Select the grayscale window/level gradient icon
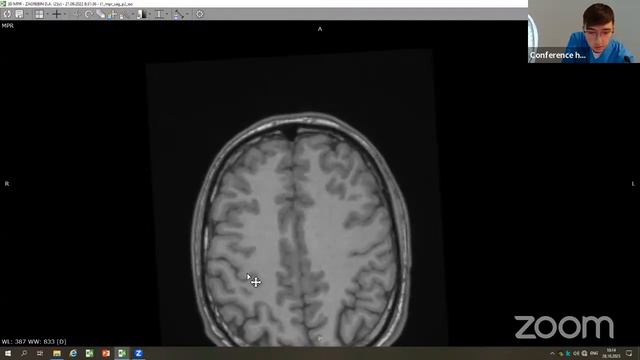The width and height of the screenshot is (640, 360). click(x=142, y=14)
